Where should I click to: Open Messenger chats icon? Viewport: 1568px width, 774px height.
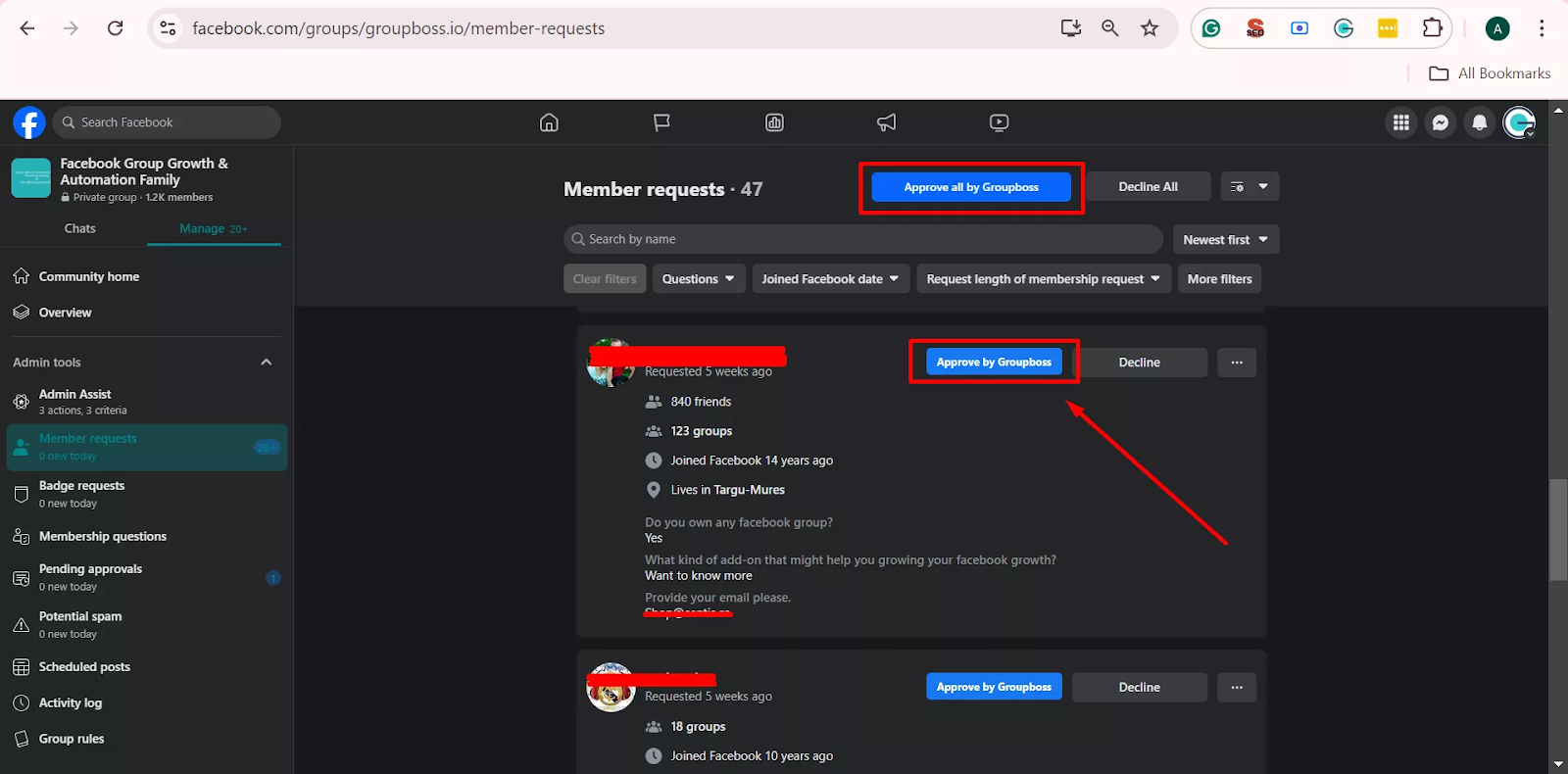point(1441,122)
